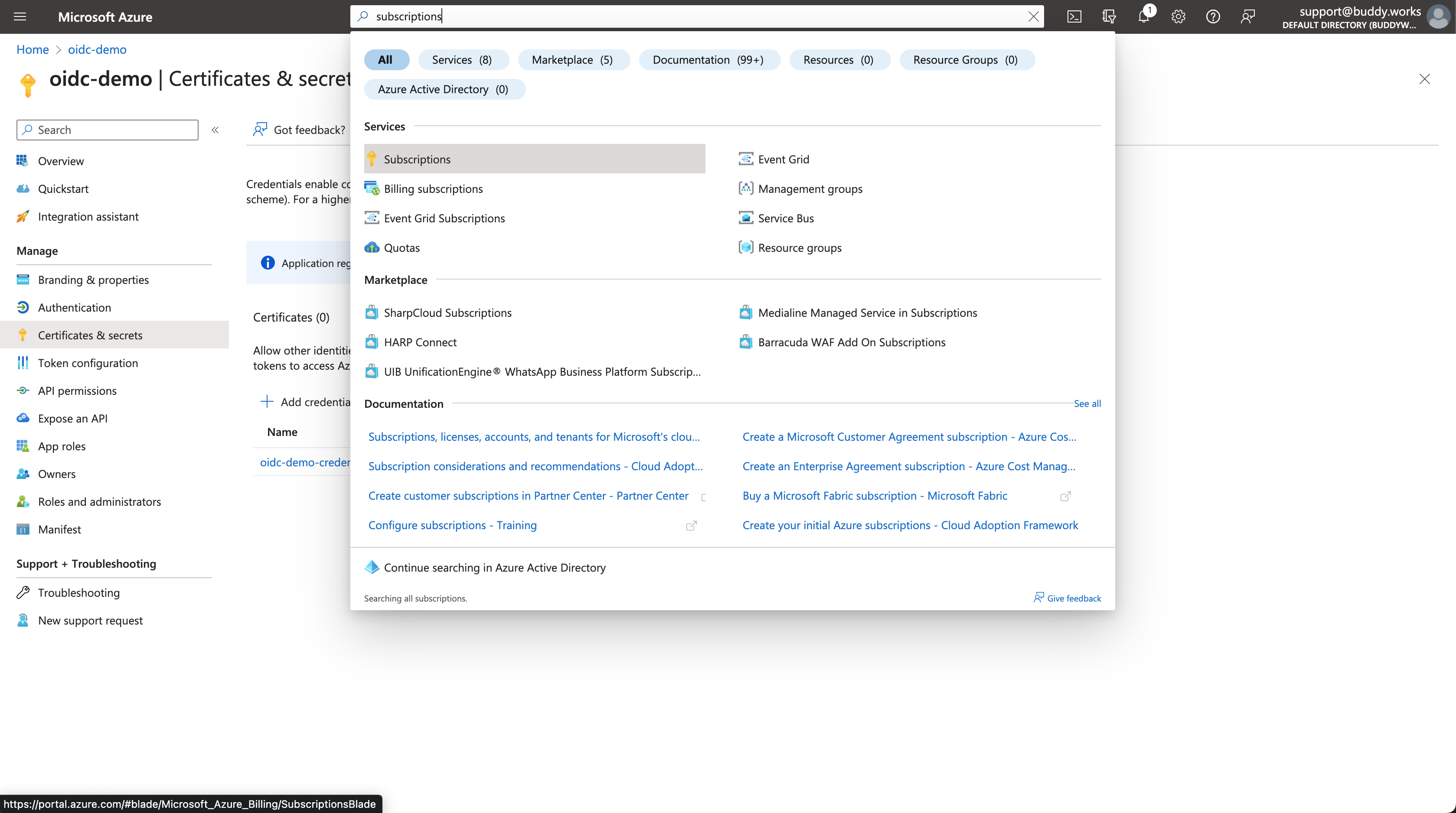Open Create customer subscriptions in Partner Center
This screenshot has height=813, width=1456.
528,495
